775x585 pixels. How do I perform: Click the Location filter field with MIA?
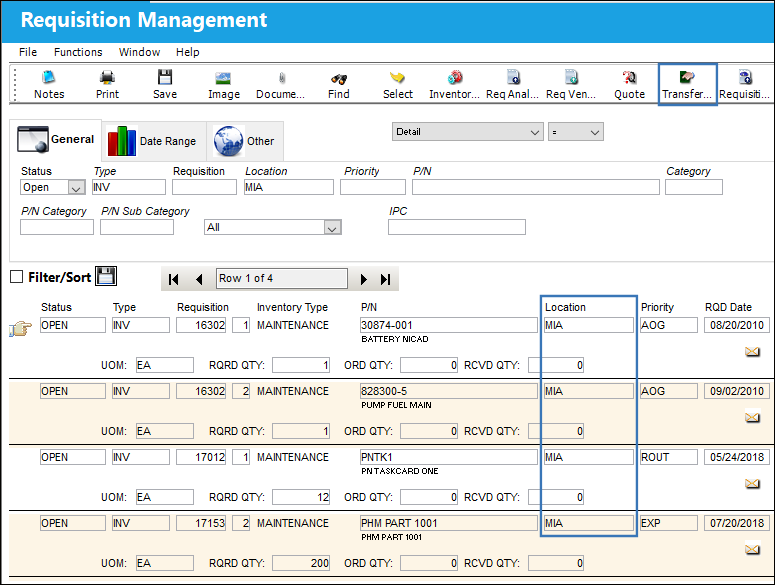pyautogui.click(x=289, y=187)
